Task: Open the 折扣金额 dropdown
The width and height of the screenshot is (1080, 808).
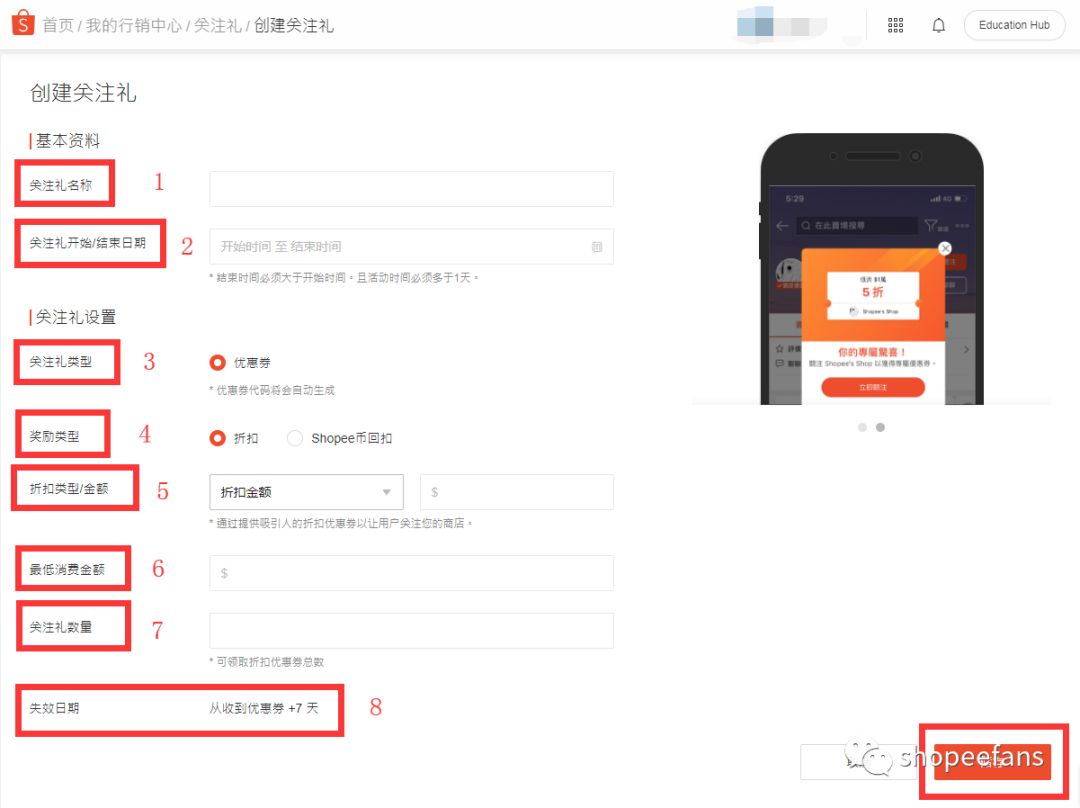Action: pos(305,491)
